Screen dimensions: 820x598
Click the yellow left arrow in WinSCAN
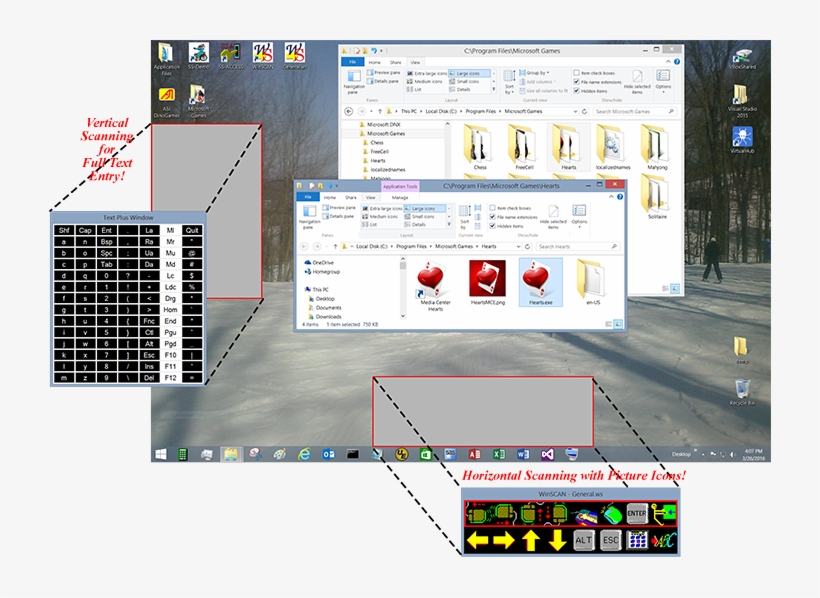pos(477,541)
